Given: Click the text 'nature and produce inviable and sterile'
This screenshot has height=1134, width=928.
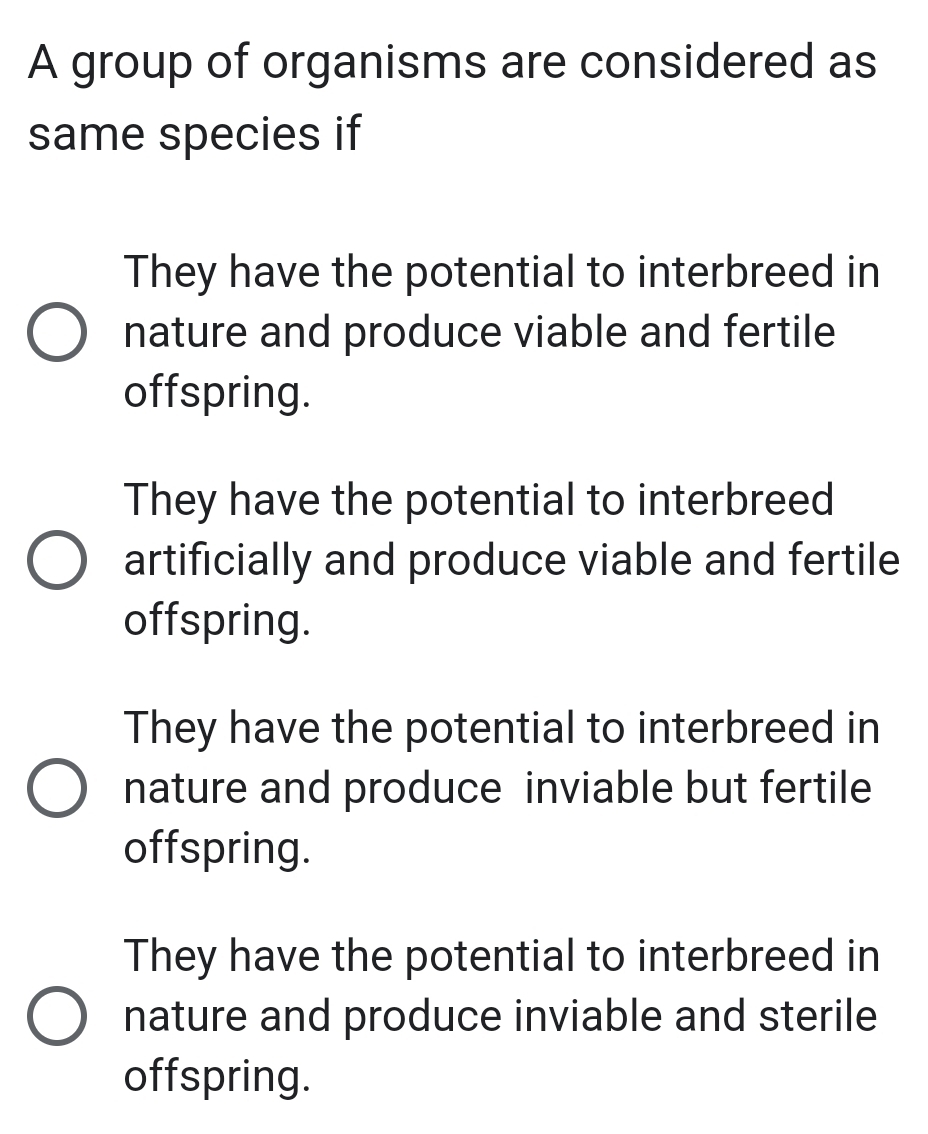Looking at the screenshot, I should [500, 1016].
